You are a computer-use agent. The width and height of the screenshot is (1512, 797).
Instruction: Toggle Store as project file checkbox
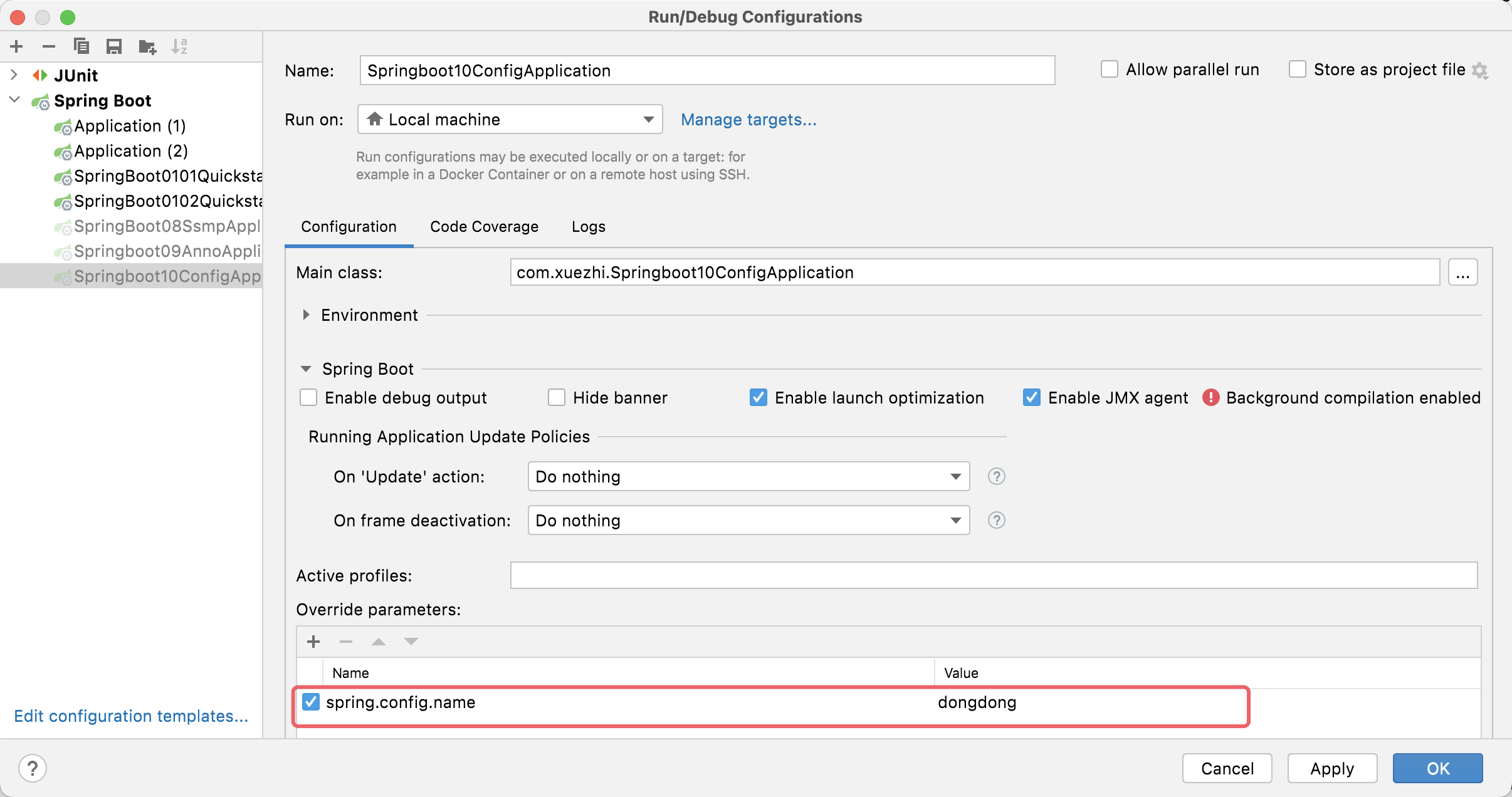1298,69
